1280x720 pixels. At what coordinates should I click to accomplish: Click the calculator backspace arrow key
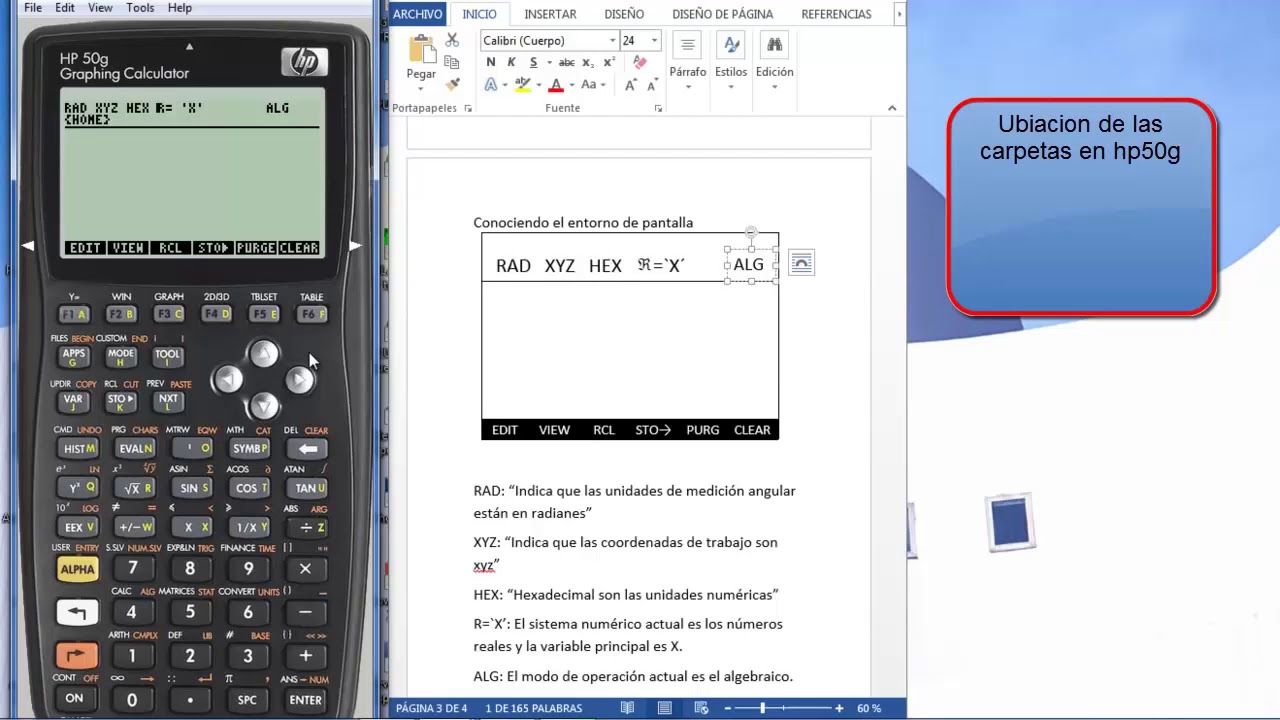(x=307, y=449)
